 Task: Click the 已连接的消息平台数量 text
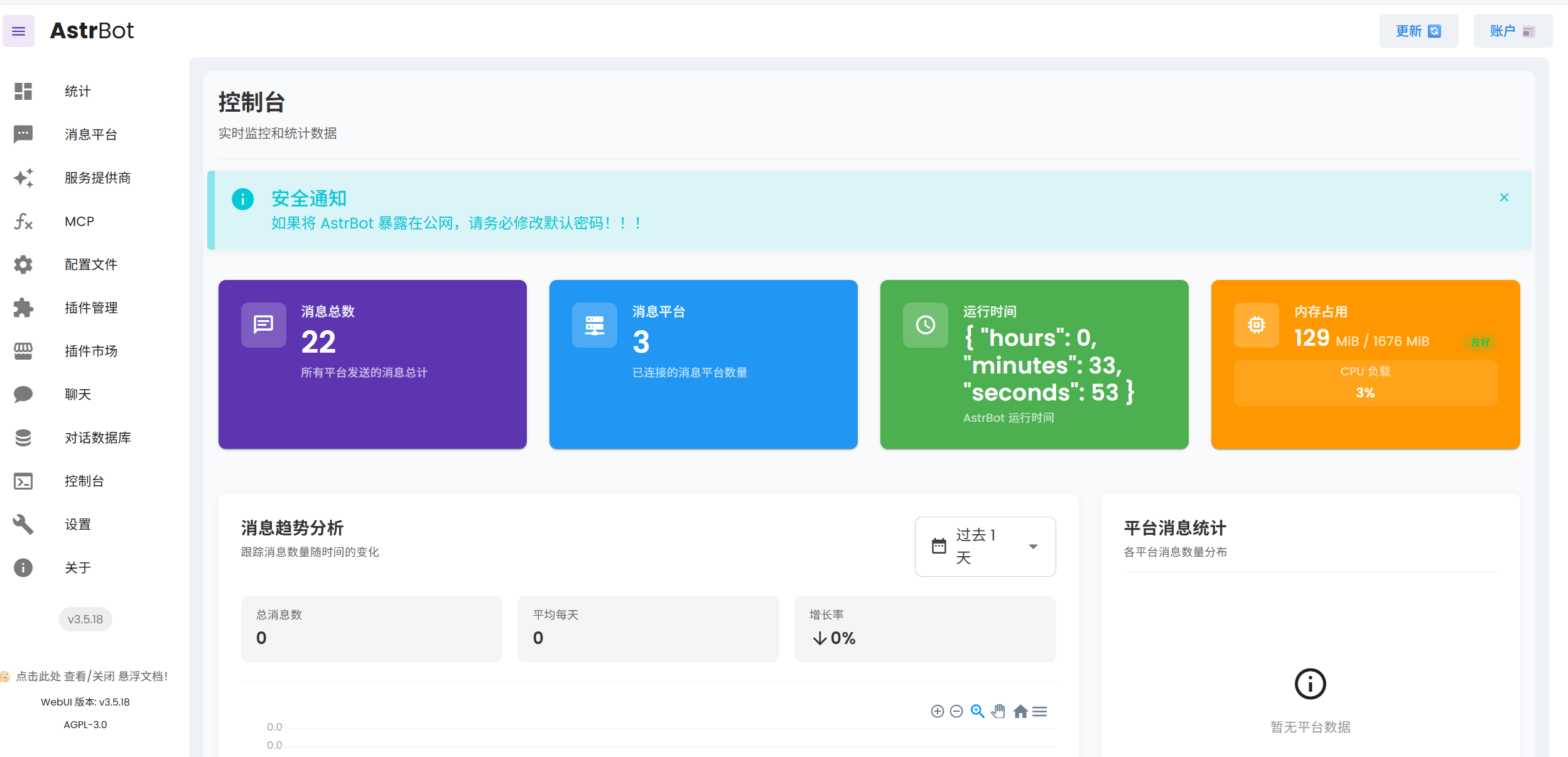pos(689,372)
